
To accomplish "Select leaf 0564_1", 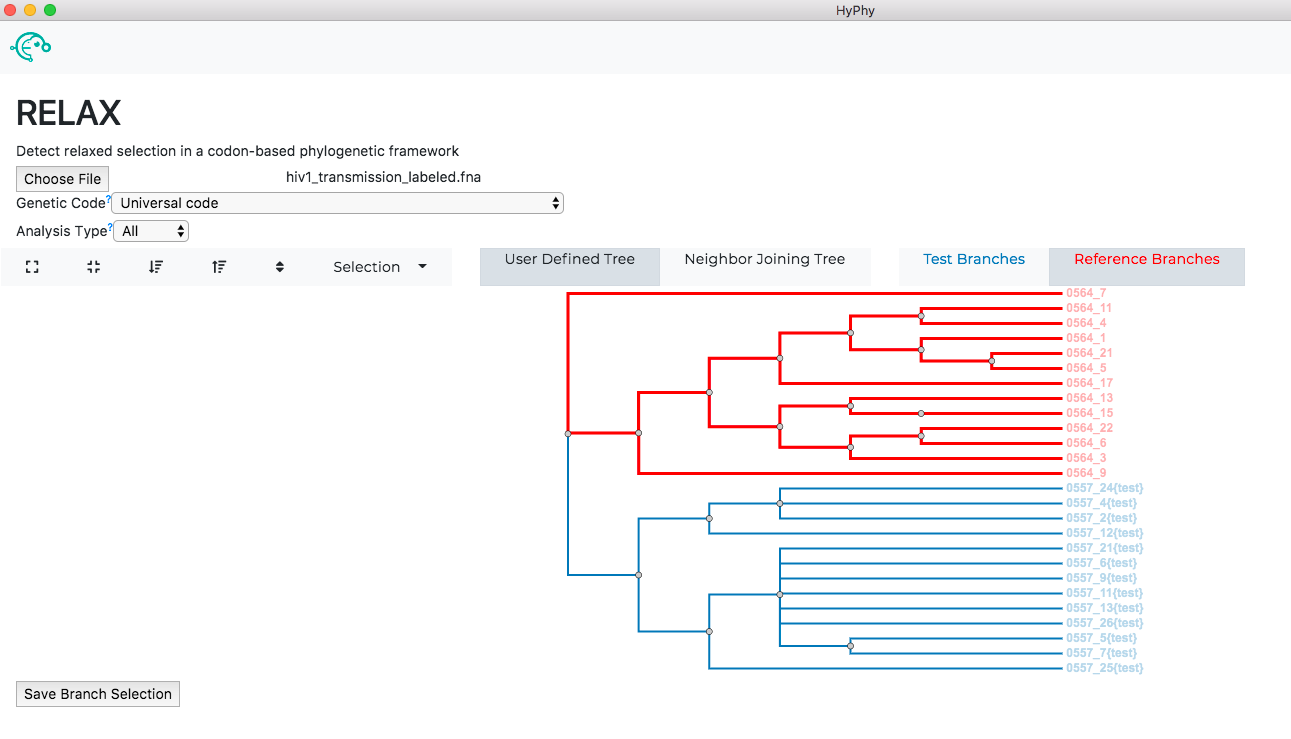I will click(1086, 338).
